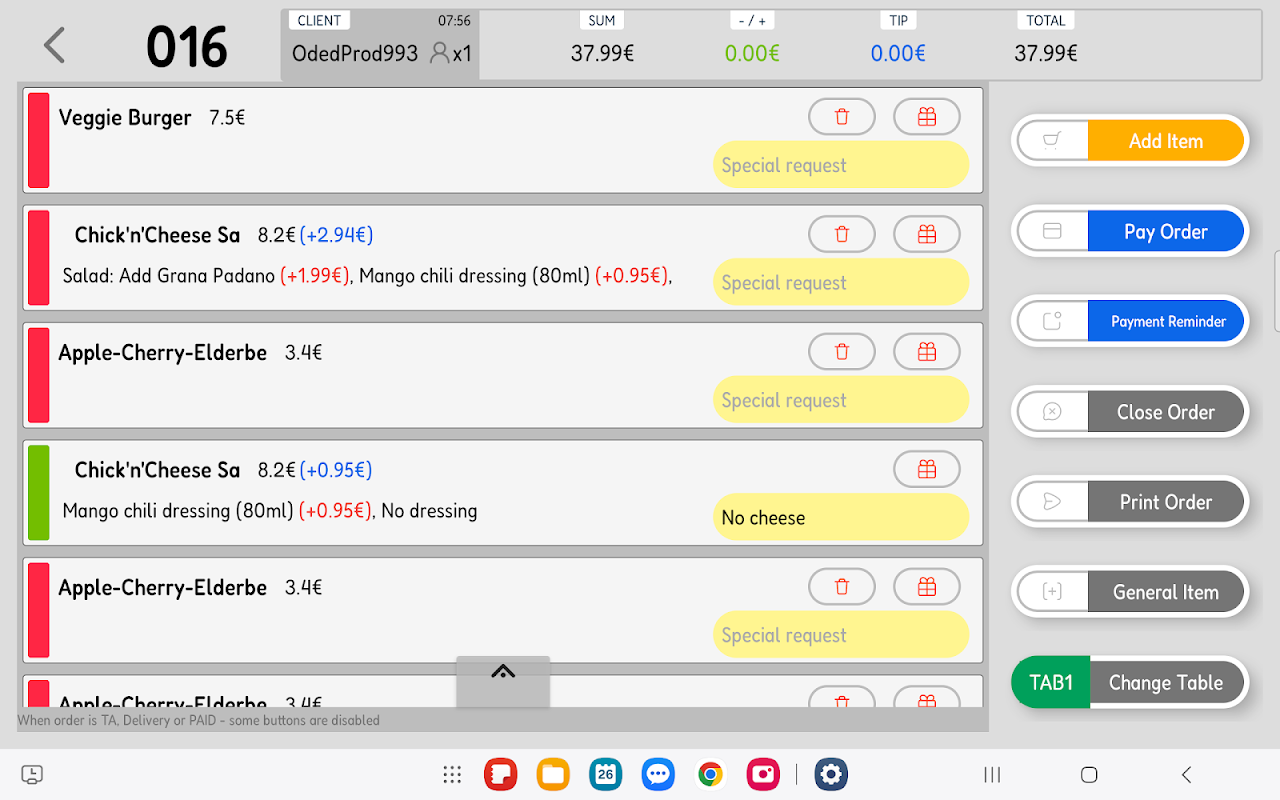This screenshot has height=800, width=1280.
Task: Delete the Apple-Cherry-Elderbe item just below the No cheese row
Action: click(x=842, y=587)
